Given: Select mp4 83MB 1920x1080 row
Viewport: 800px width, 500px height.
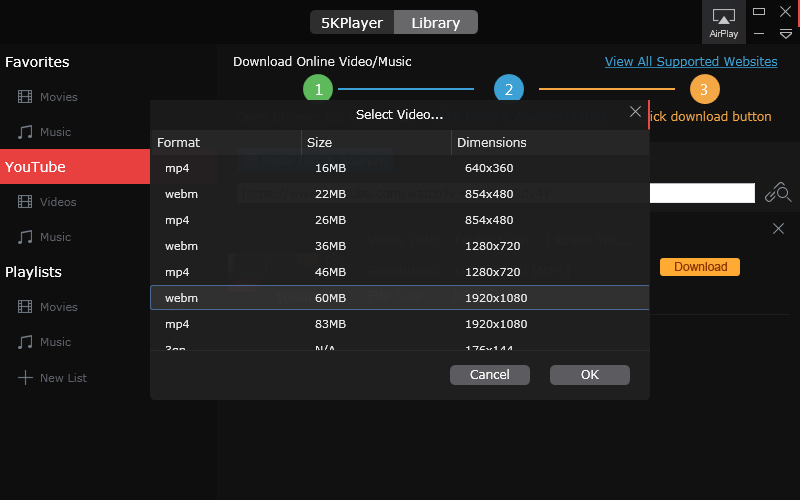Looking at the screenshot, I should (x=400, y=324).
